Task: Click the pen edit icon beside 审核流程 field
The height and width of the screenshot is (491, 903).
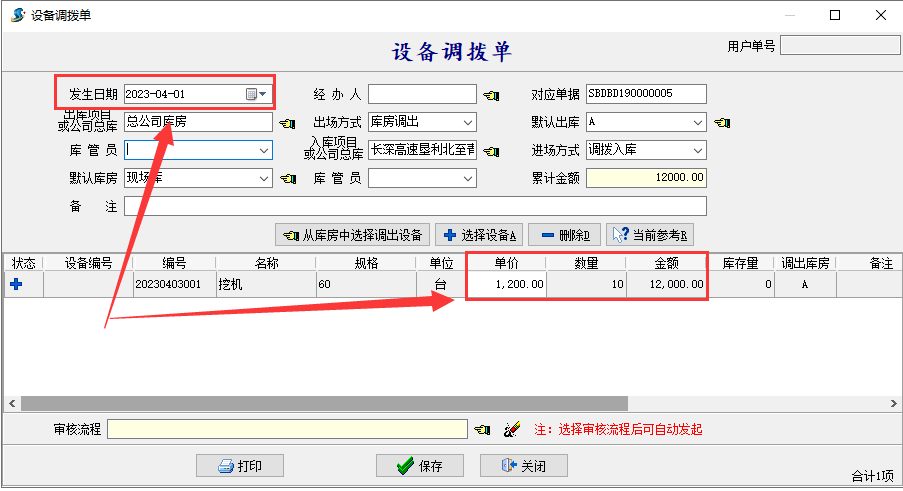Action: click(512, 429)
